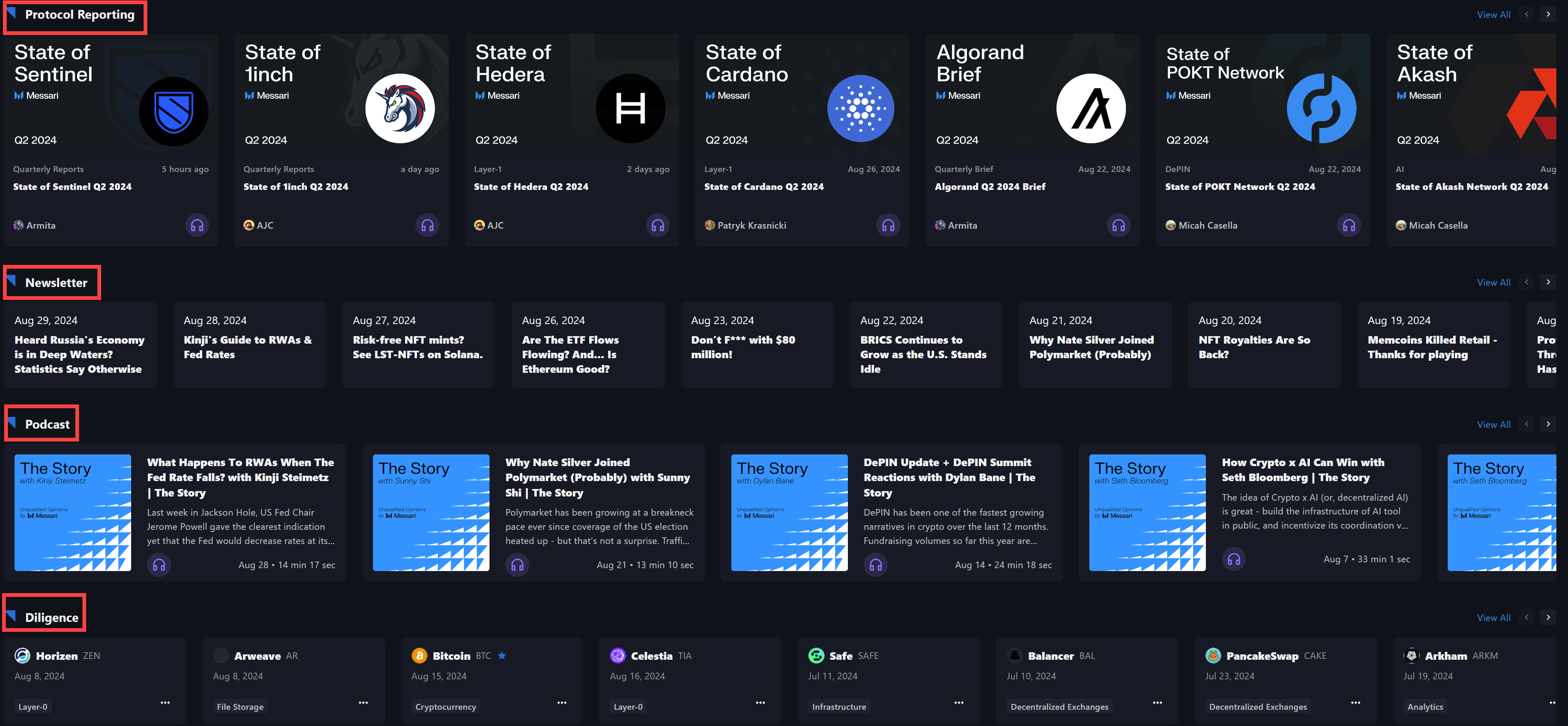1568x726 pixels.
Task: Open DePIN Update podcast title
Action: [x=949, y=477]
